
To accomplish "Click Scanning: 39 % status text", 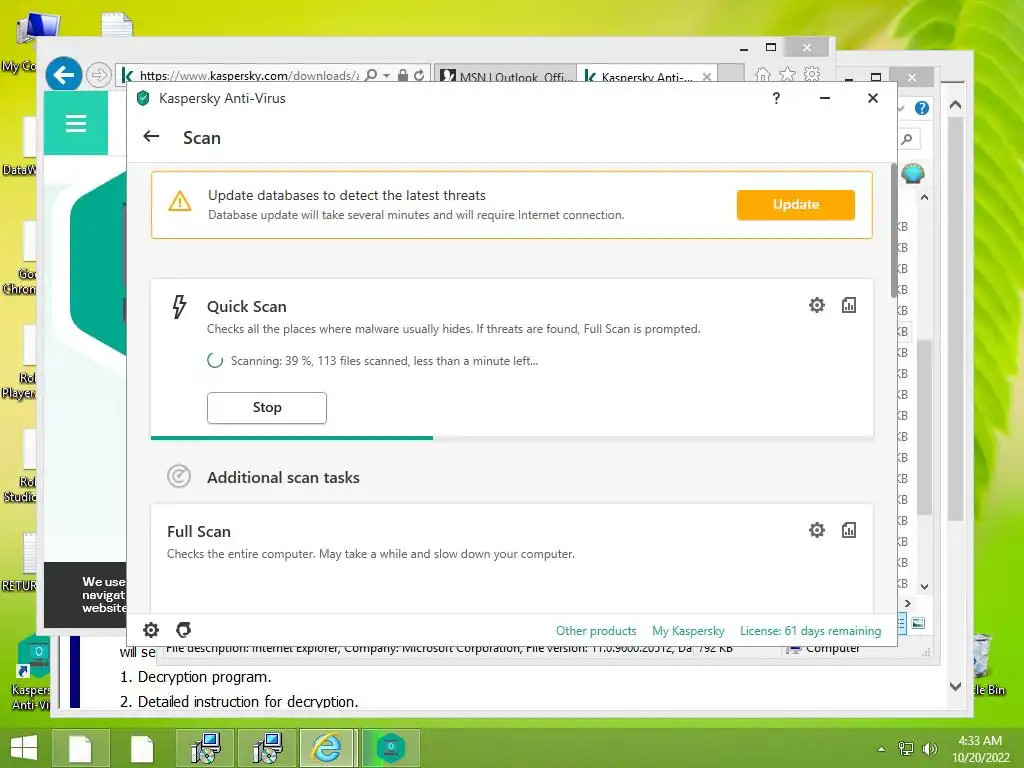I will point(384,360).
